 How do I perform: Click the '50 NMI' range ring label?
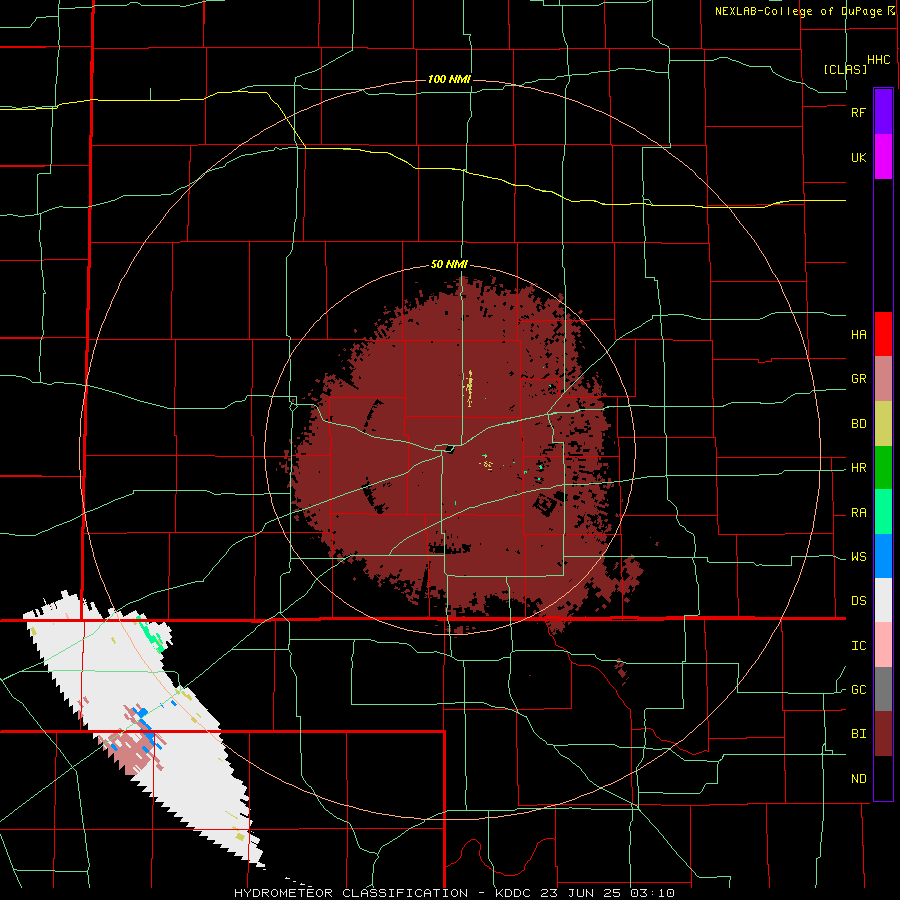[449, 265]
